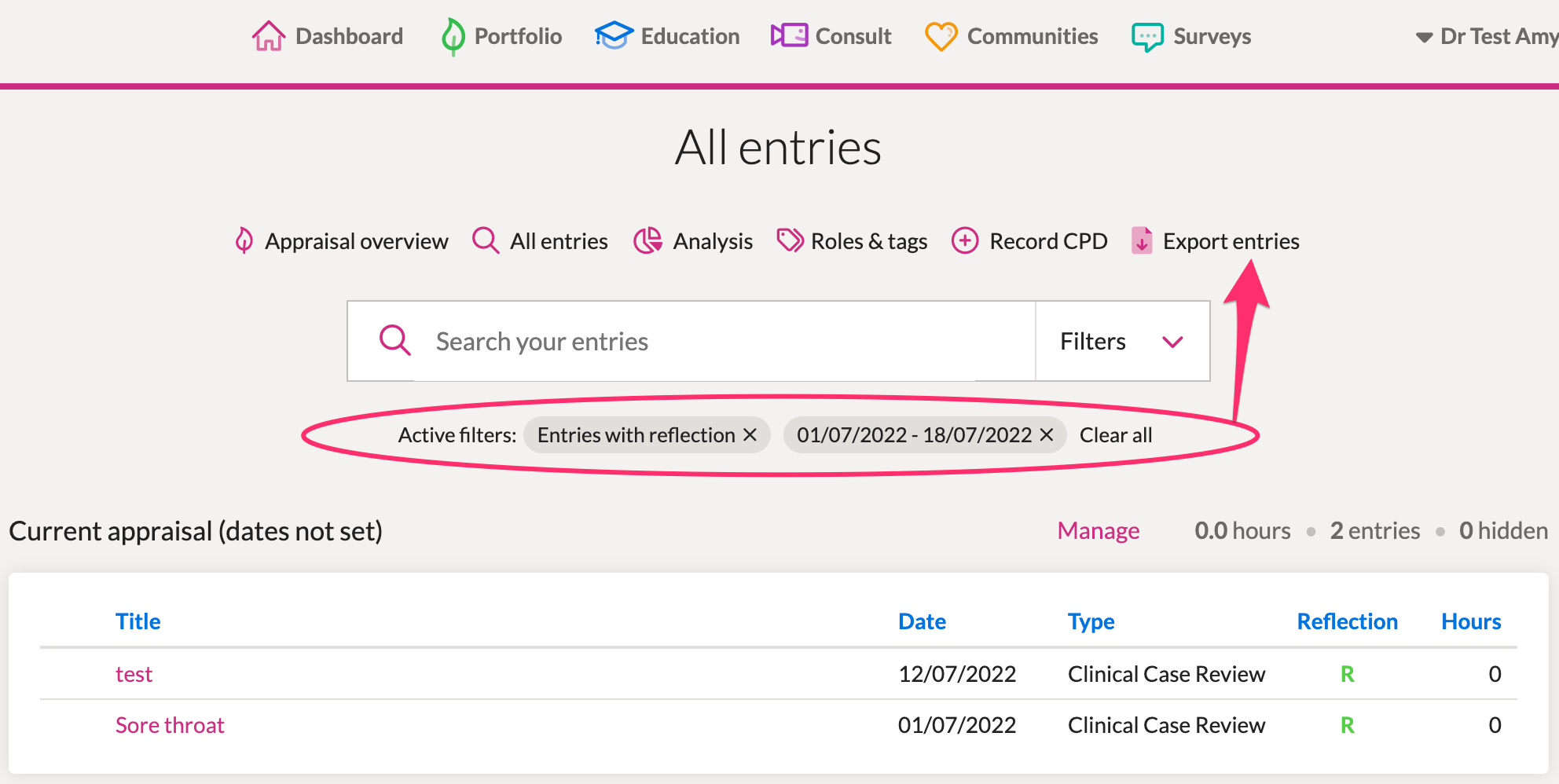This screenshot has height=784, width=1559.
Task: Choose Record CPD
Action: [1029, 240]
